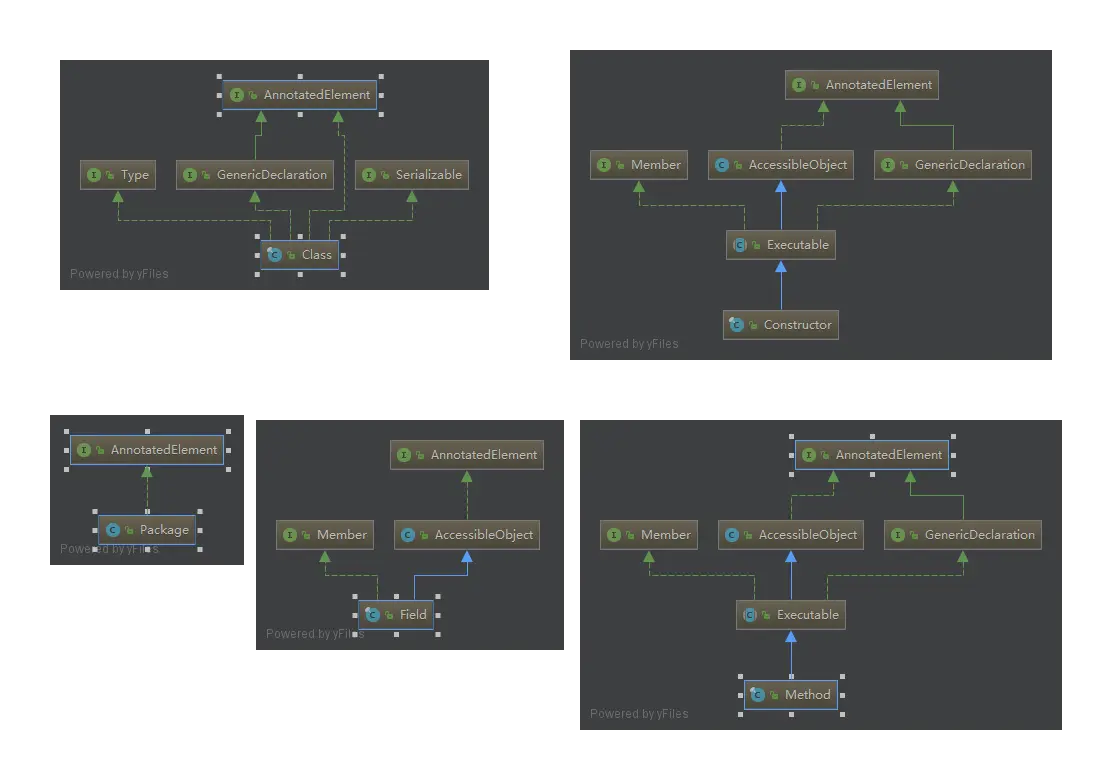This screenshot has height=781, width=1113.
Task: Click the class icon on the Package node
Action: click(112, 530)
